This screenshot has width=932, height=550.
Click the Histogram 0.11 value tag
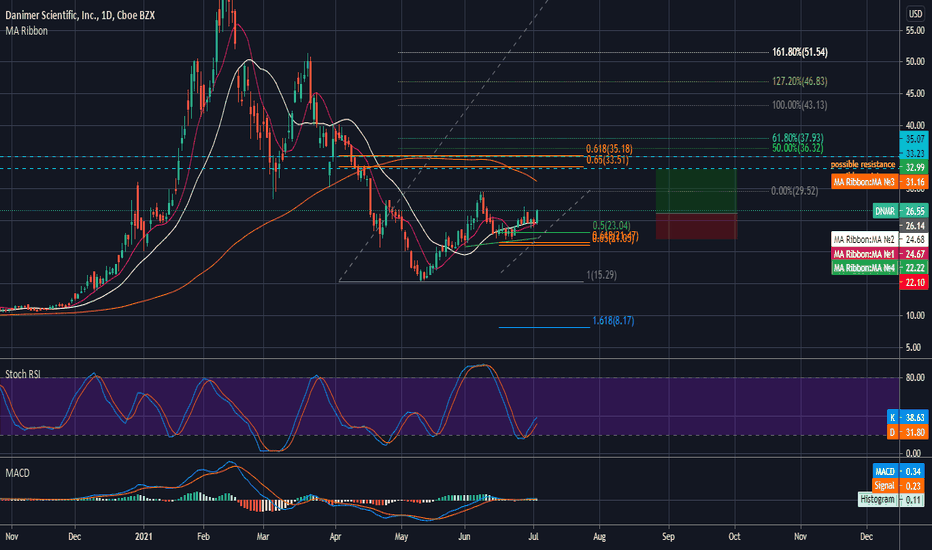click(892, 499)
